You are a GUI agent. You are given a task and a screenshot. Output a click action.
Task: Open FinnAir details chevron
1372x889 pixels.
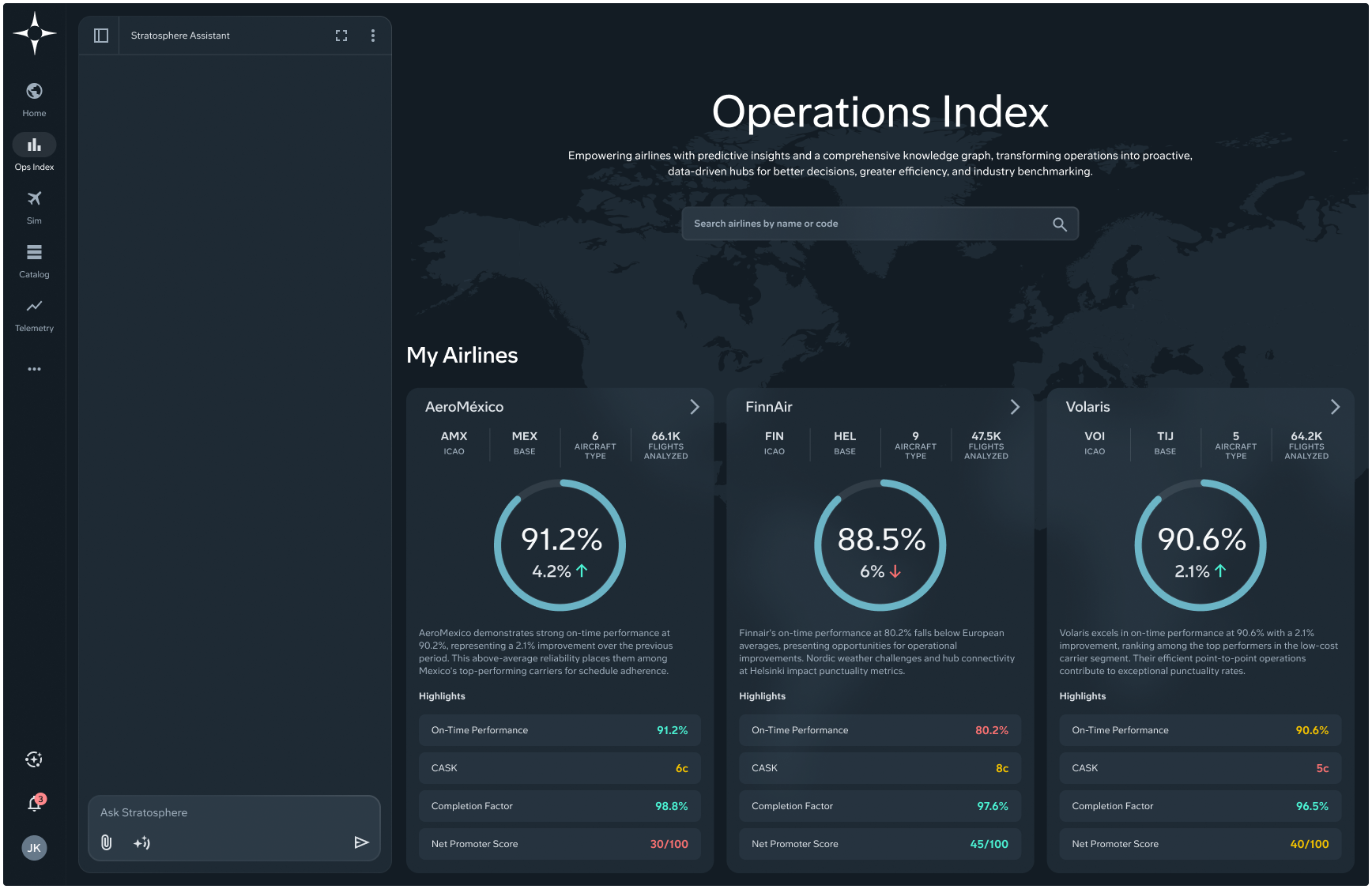(x=1015, y=407)
